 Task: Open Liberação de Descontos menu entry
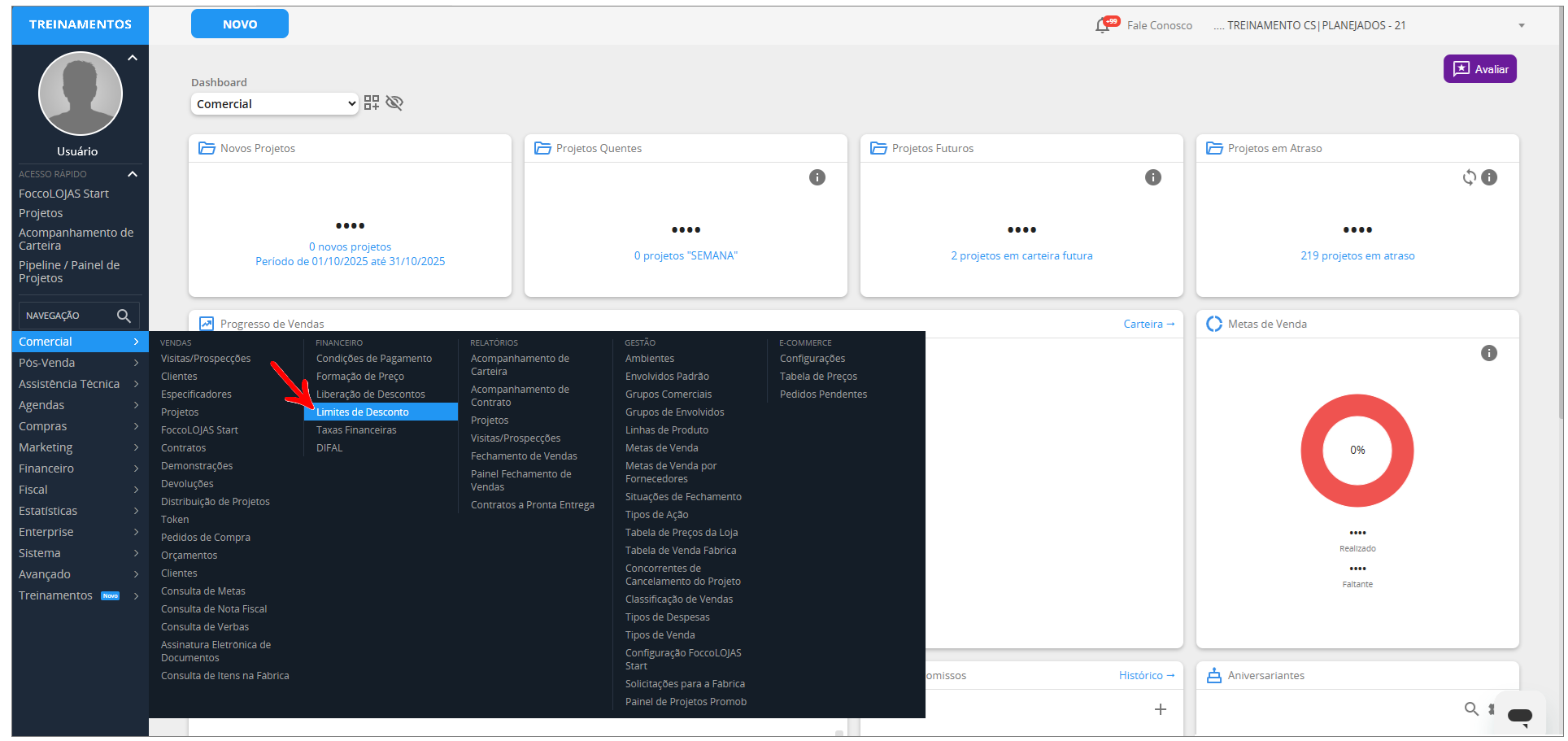pos(371,394)
